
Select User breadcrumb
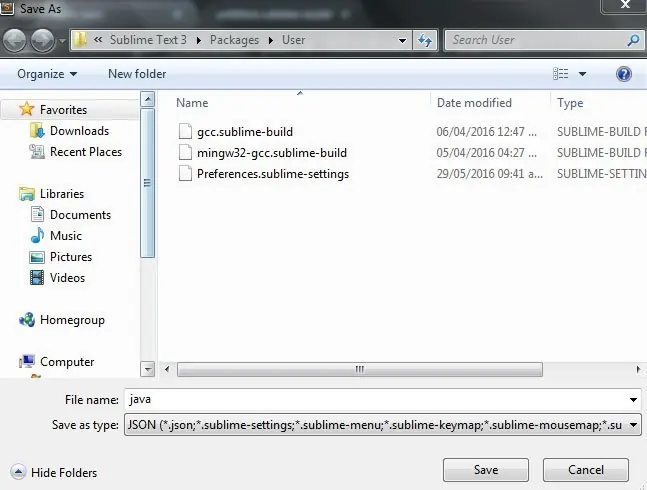pos(293,40)
